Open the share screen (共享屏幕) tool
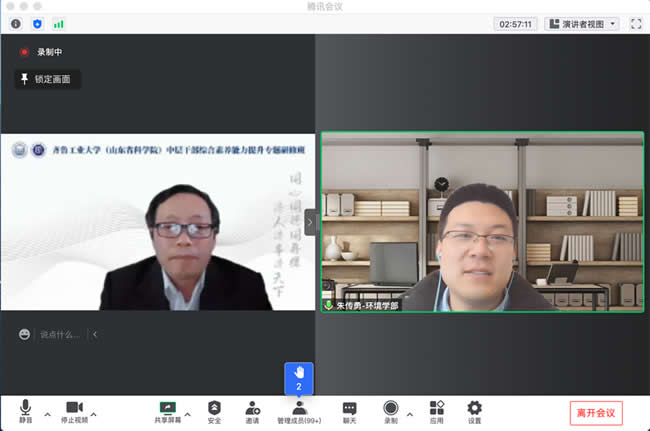 click(x=167, y=410)
